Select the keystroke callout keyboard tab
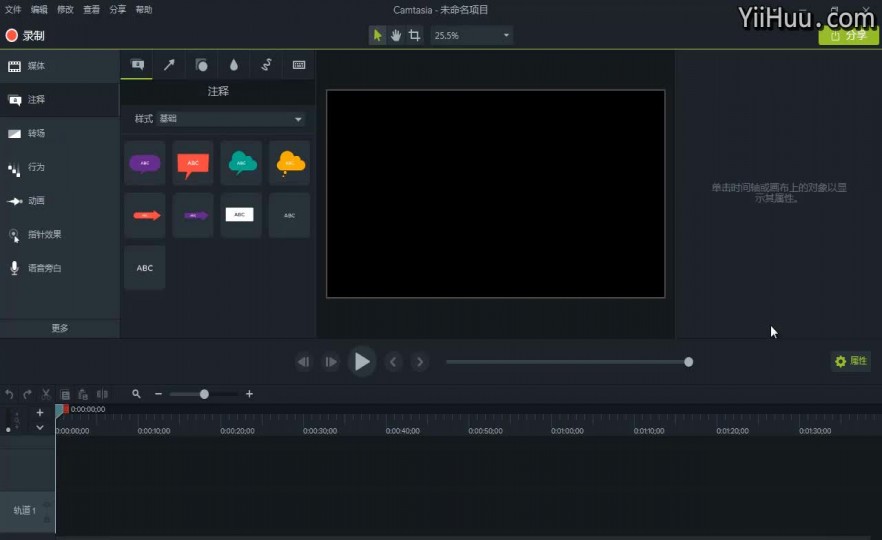882x540 pixels. (x=299, y=65)
